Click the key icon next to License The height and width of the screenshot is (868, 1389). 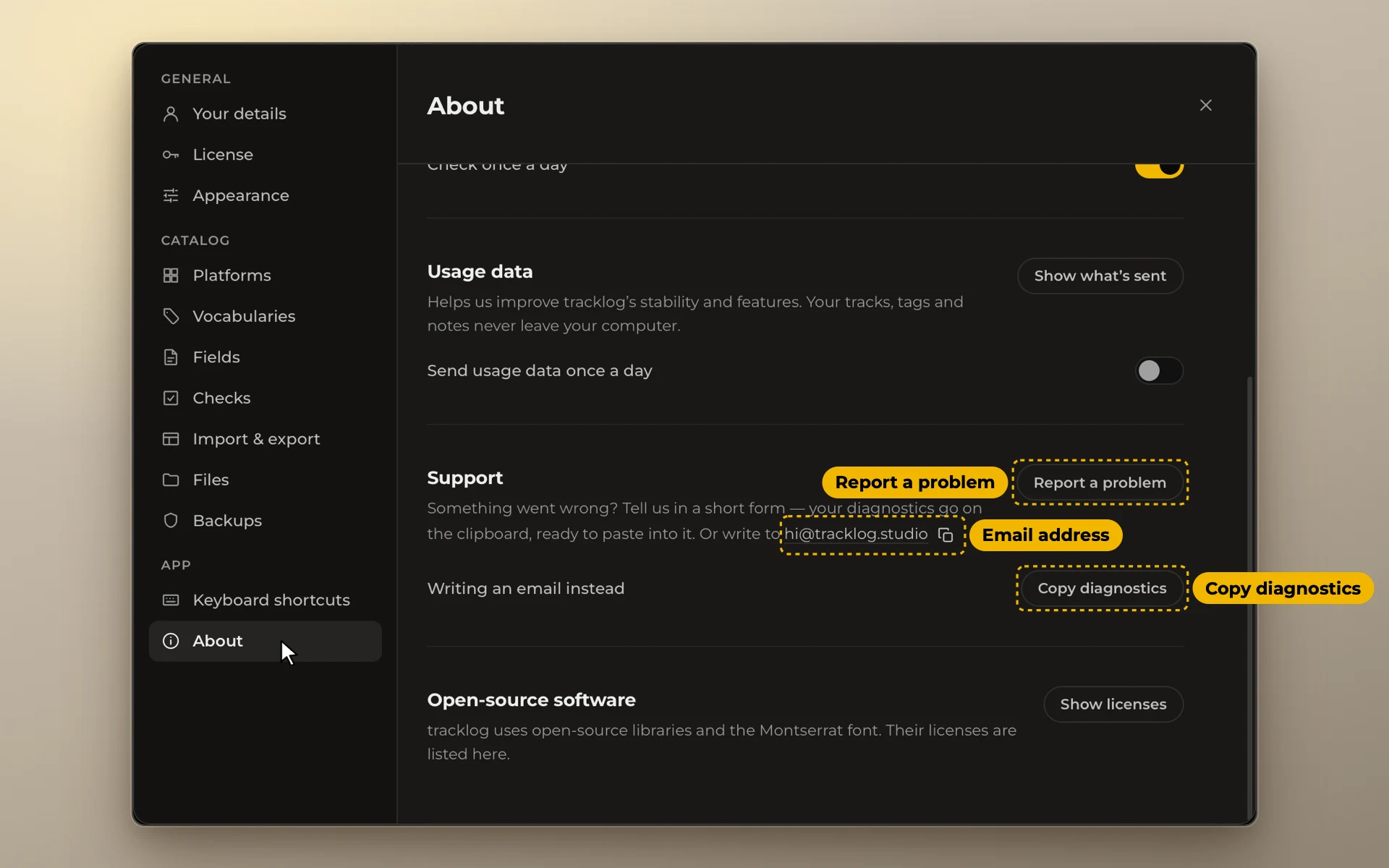coord(171,155)
